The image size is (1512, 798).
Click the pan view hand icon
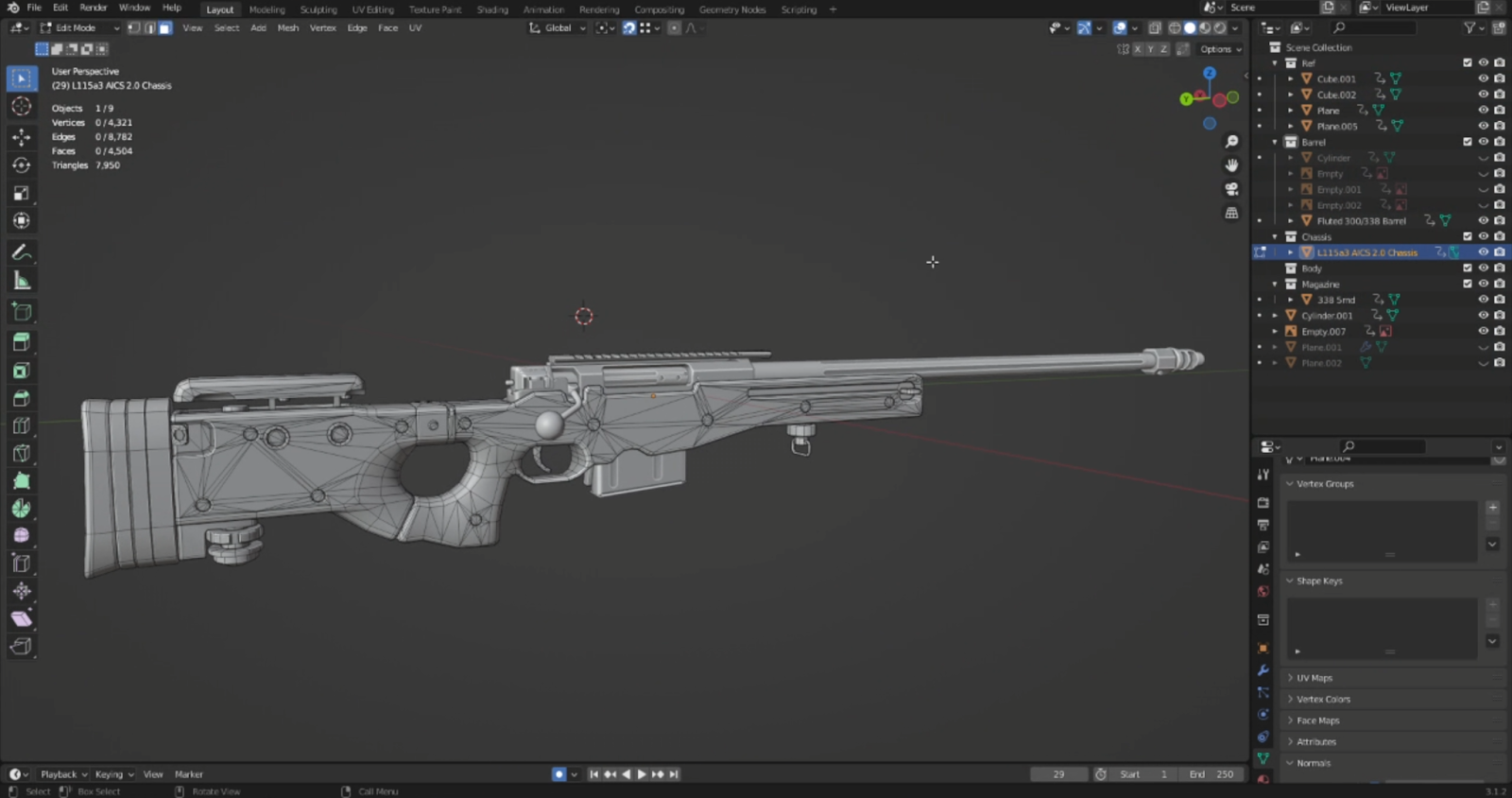pyautogui.click(x=1231, y=165)
